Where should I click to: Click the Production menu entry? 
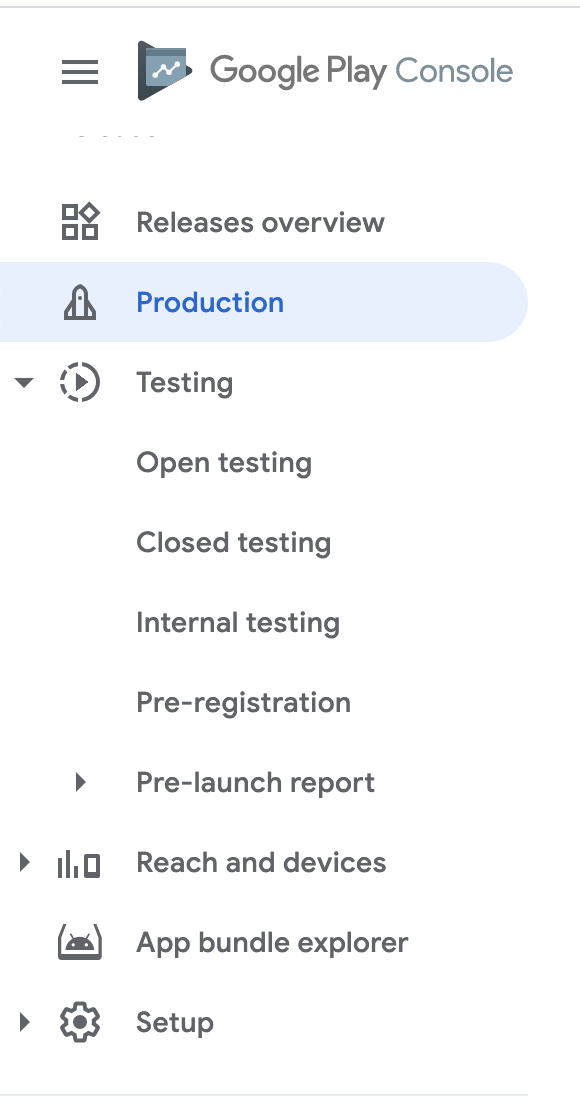[x=210, y=301]
